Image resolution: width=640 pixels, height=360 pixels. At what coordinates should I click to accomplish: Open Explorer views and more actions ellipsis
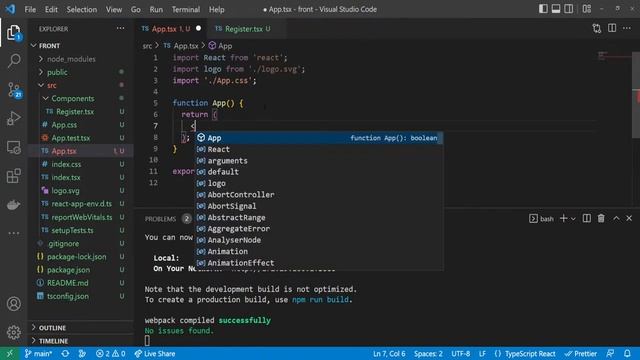click(120, 29)
